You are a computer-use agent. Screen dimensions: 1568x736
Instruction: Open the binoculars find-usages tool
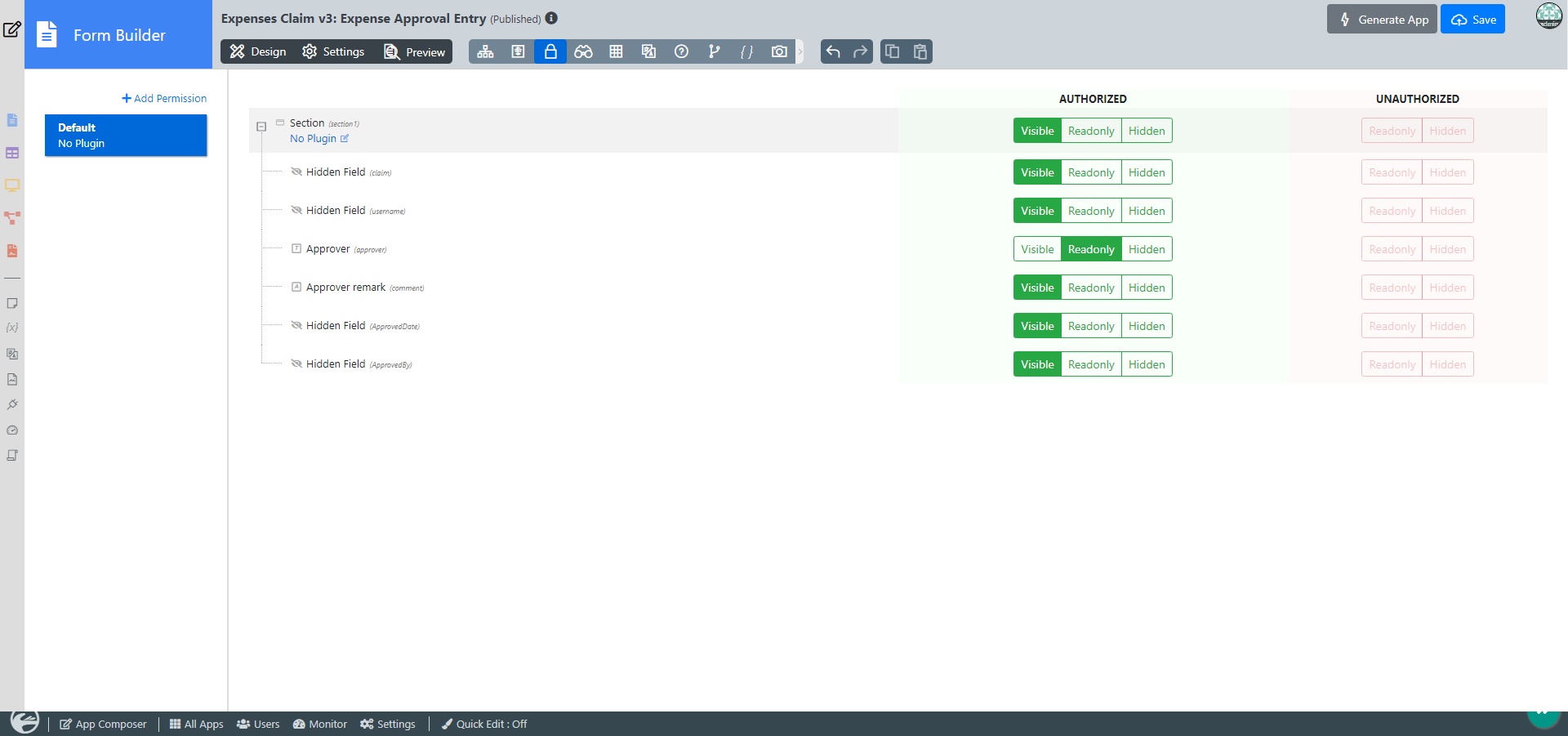tap(583, 51)
